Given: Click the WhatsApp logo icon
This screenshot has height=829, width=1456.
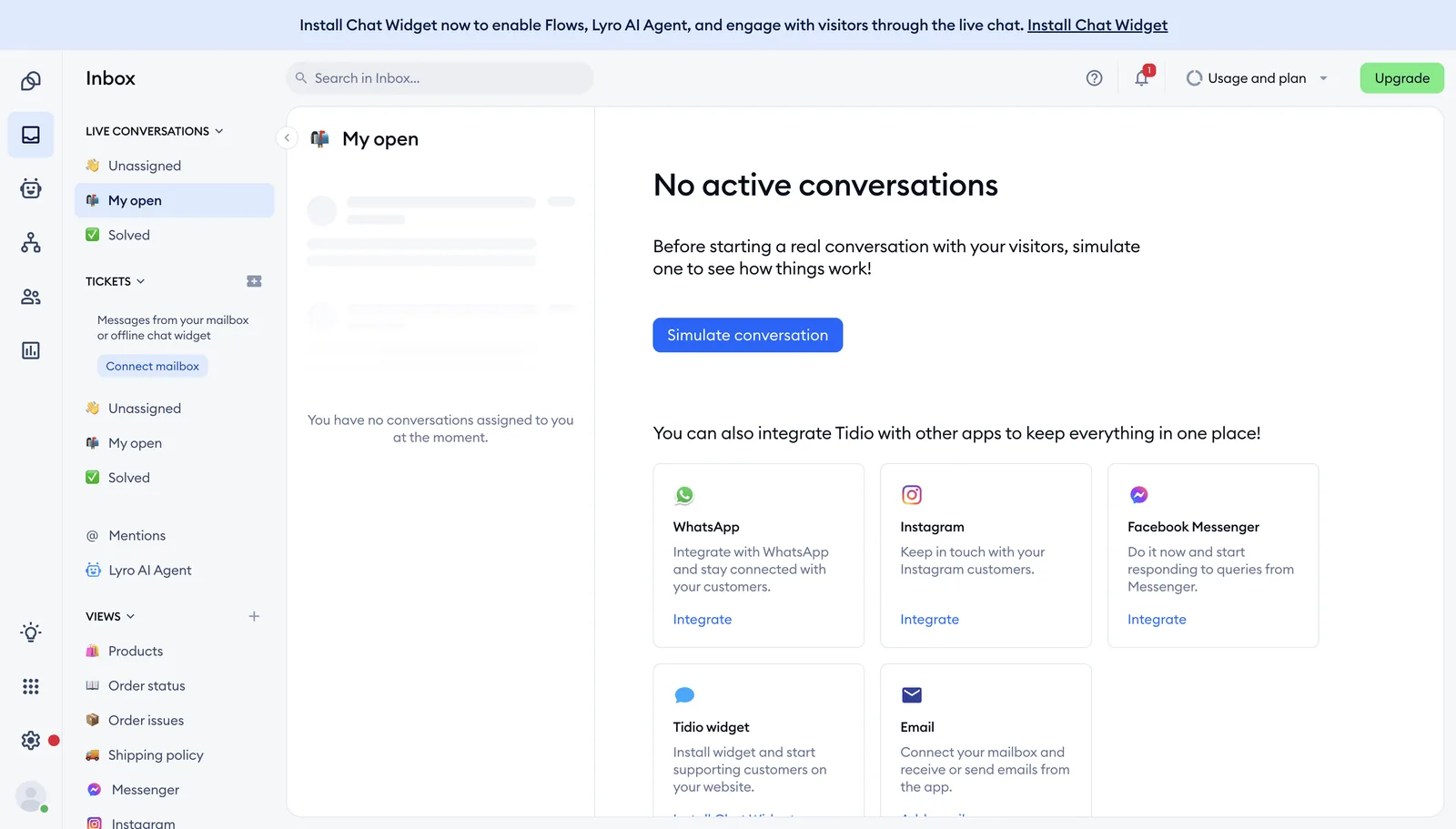Looking at the screenshot, I should pyautogui.click(x=684, y=495).
